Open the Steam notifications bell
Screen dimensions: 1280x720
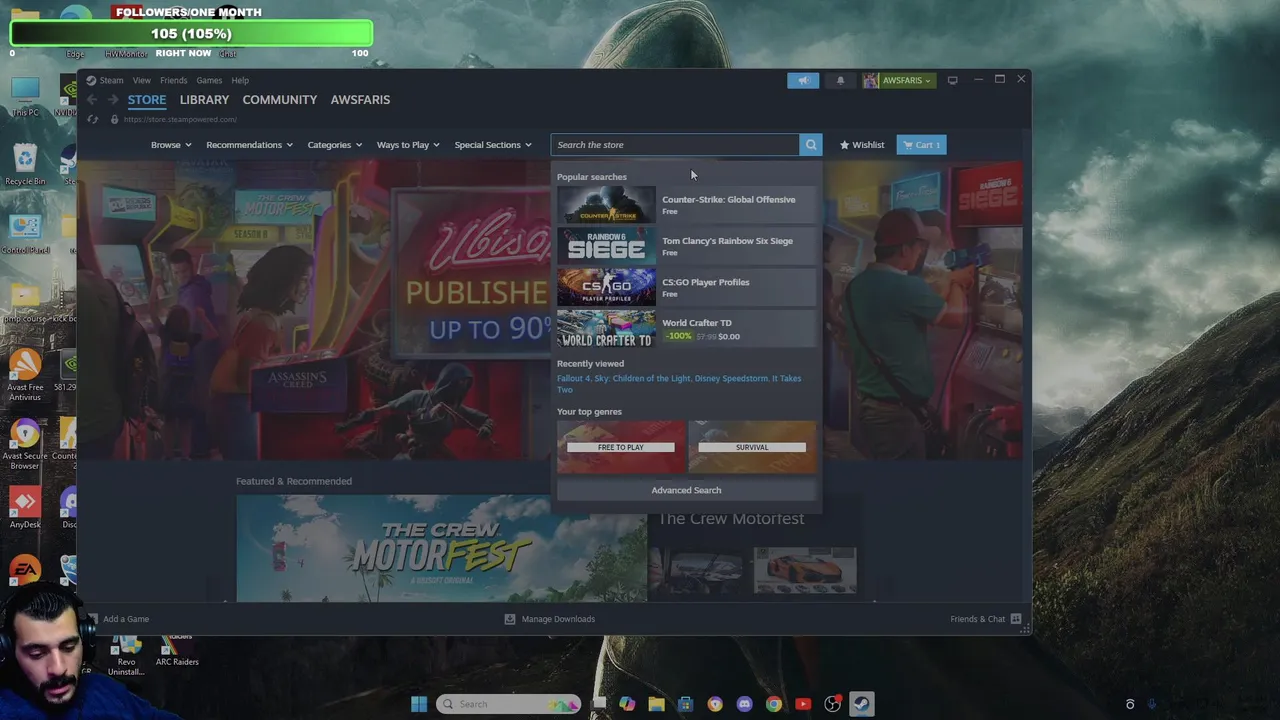(x=840, y=80)
